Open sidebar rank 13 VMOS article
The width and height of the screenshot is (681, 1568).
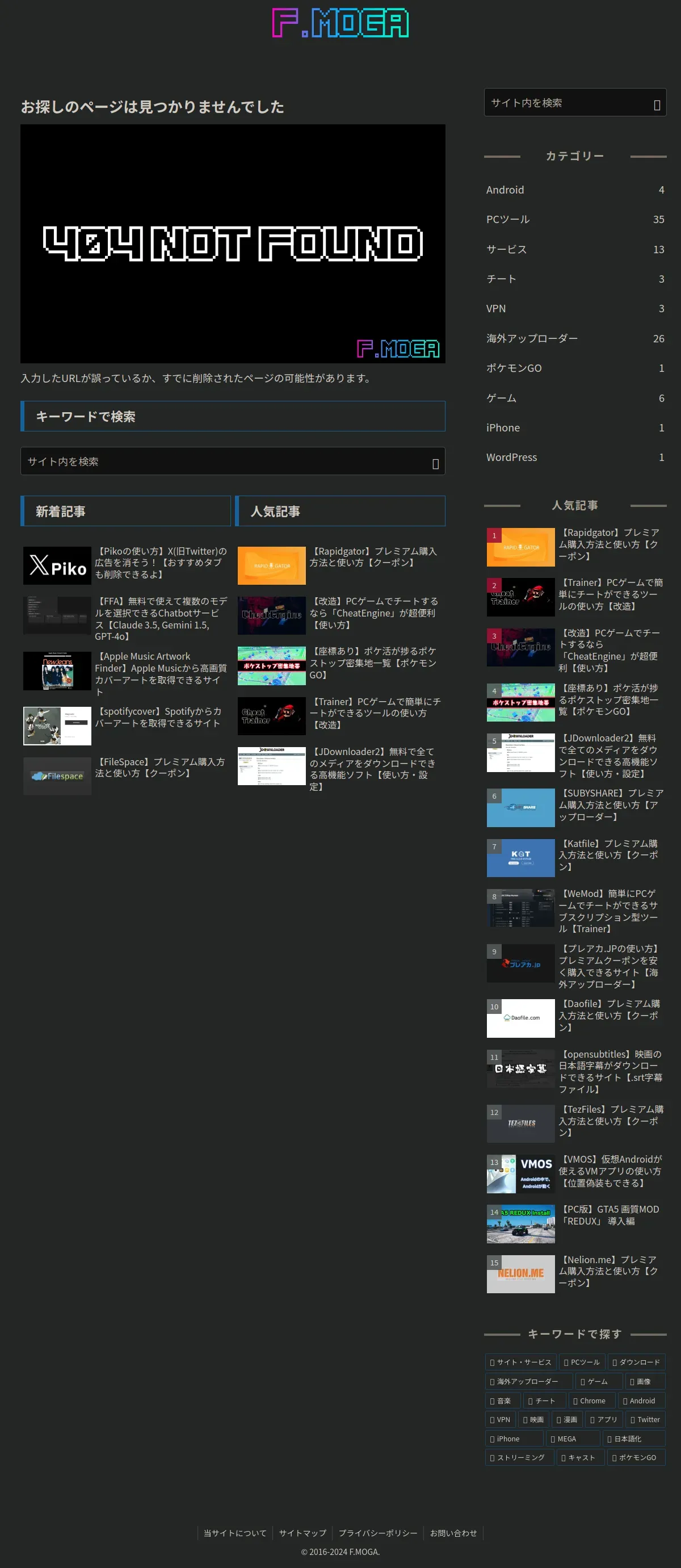click(575, 1173)
